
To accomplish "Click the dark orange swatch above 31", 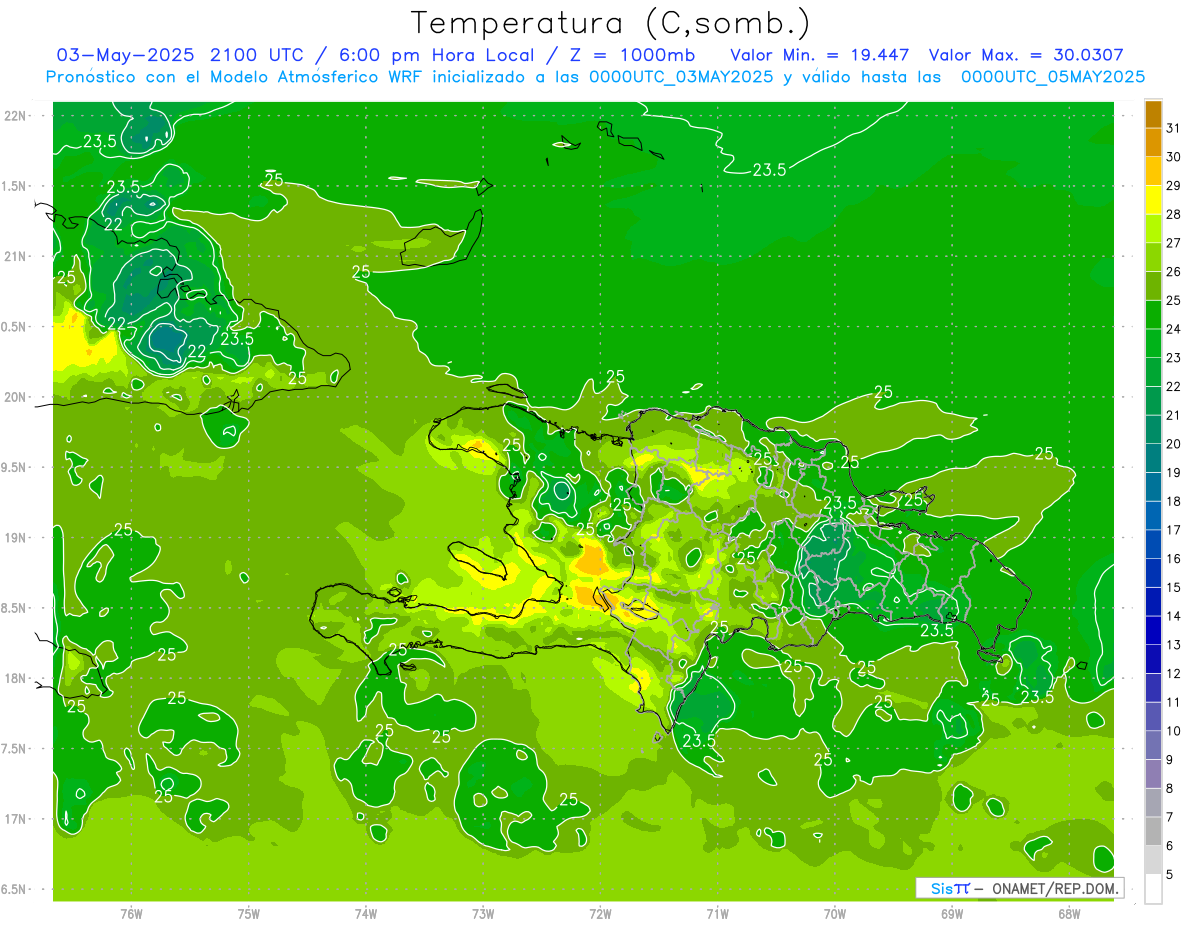I will [x=1153, y=114].
